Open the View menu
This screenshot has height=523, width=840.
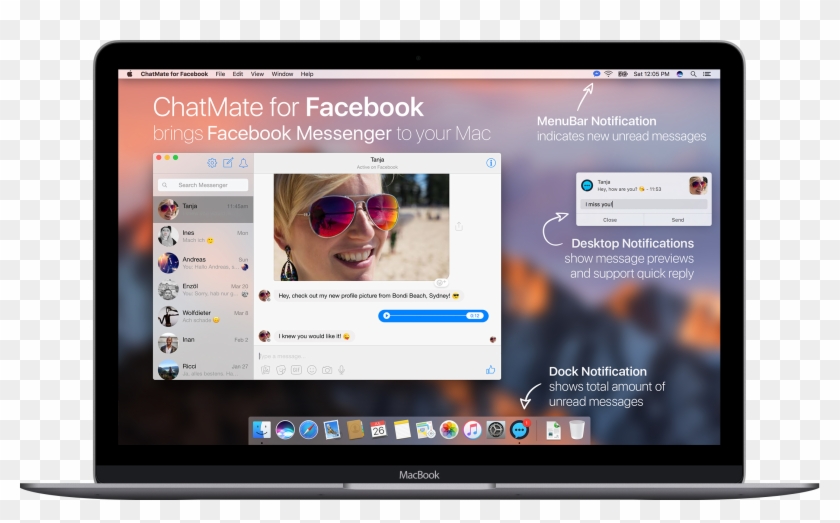tap(257, 74)
